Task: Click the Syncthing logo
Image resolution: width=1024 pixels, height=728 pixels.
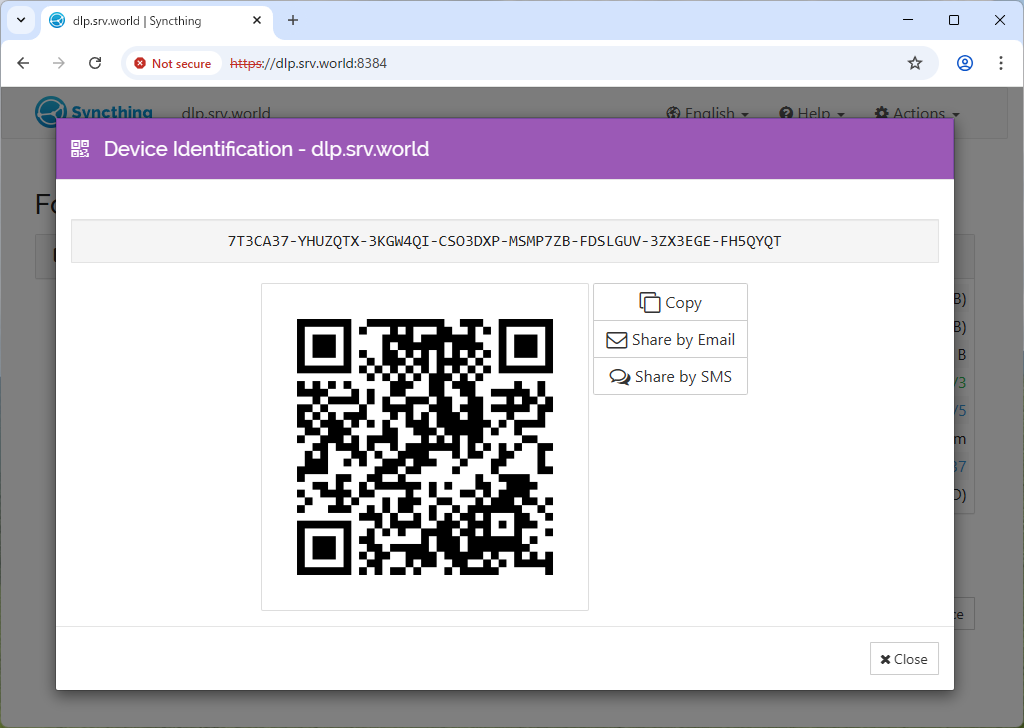Action: [94, 112]
